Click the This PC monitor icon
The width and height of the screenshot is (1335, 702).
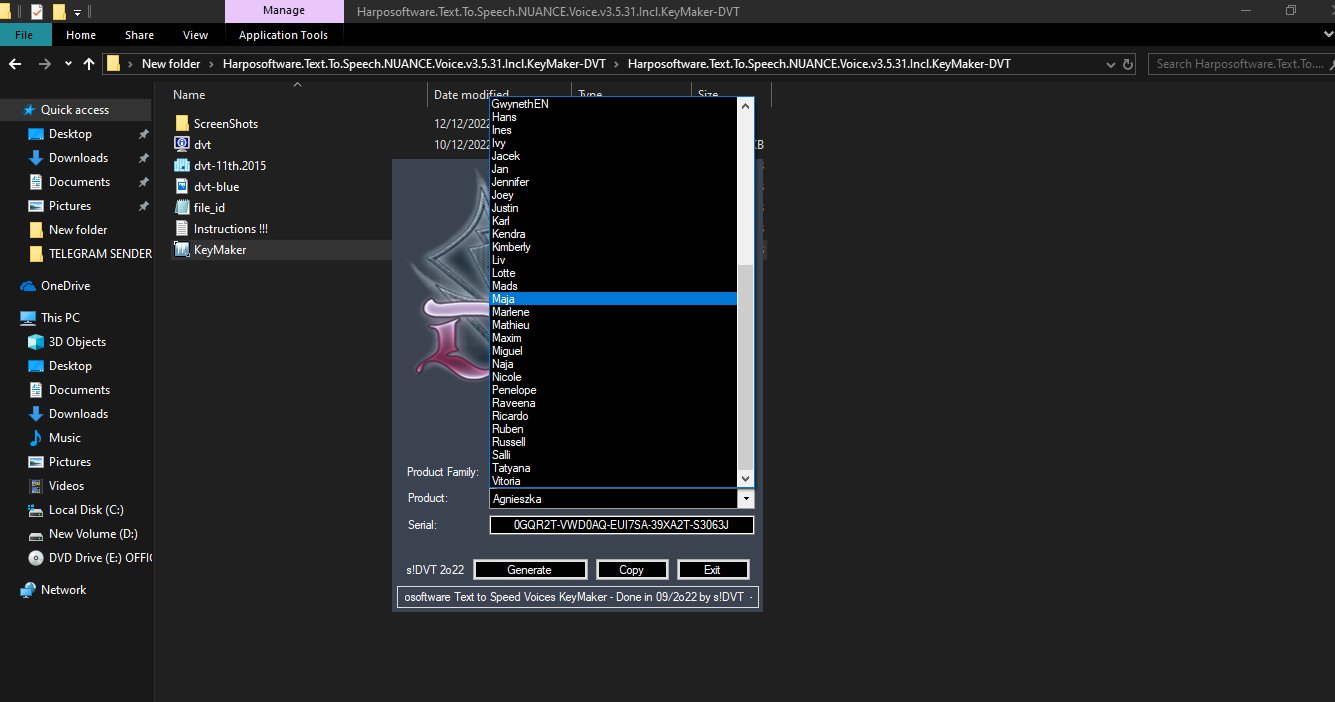click(28, 318)
